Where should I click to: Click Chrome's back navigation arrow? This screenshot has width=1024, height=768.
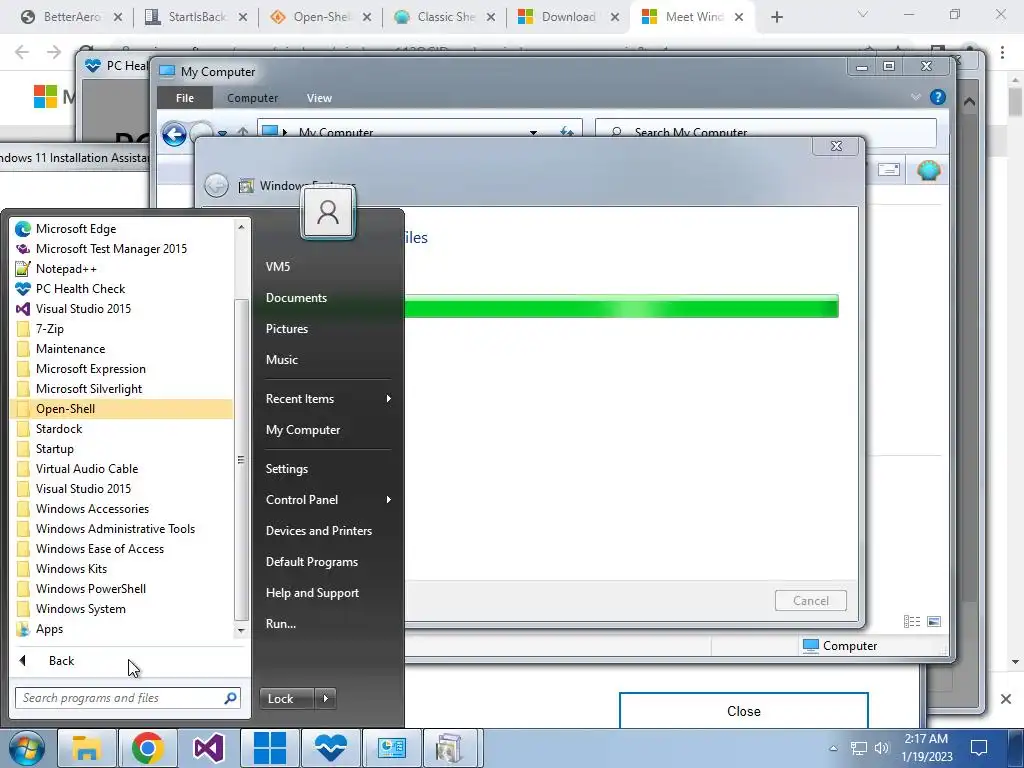[x=22, y=52]
